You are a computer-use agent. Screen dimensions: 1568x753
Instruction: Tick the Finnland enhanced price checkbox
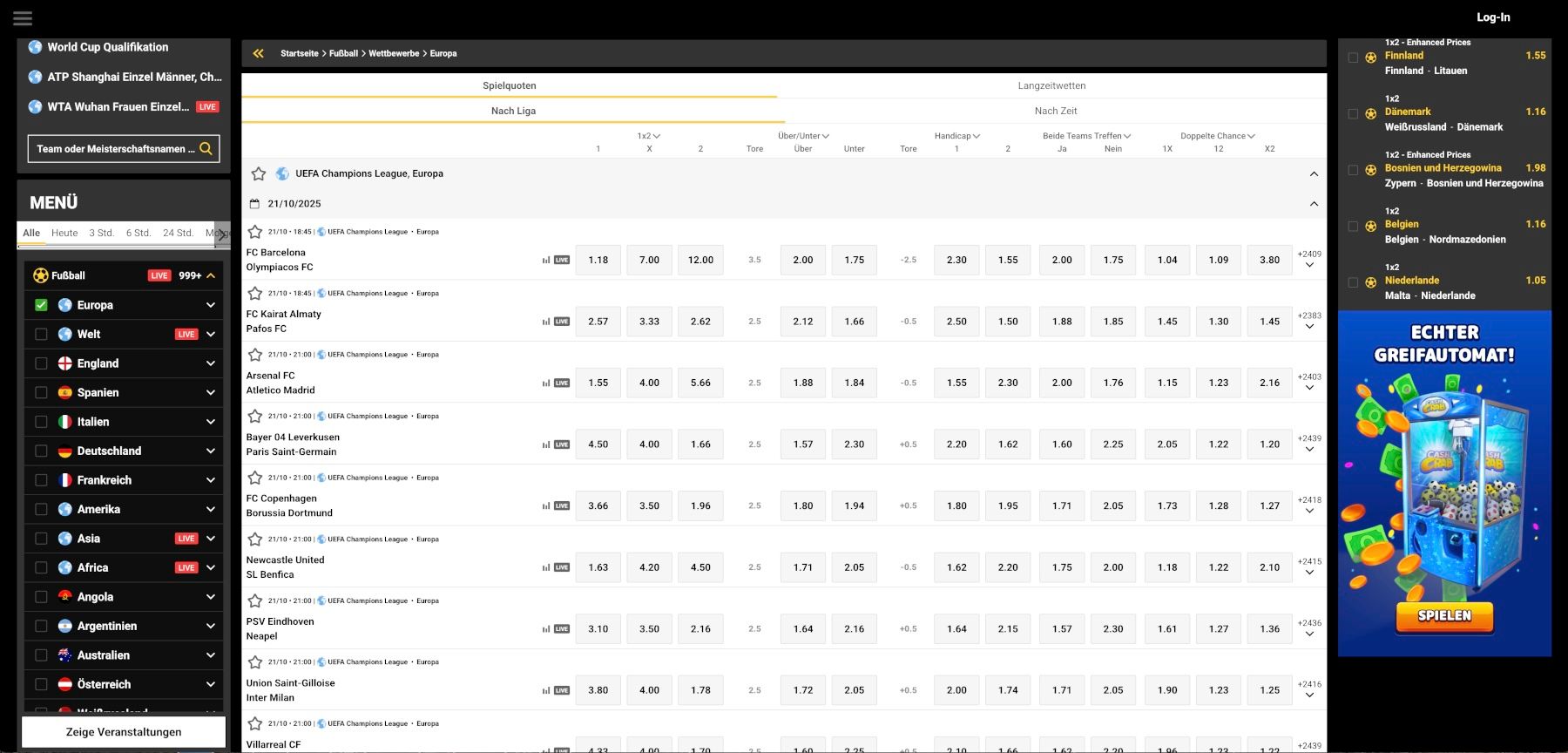point(1353,58)
